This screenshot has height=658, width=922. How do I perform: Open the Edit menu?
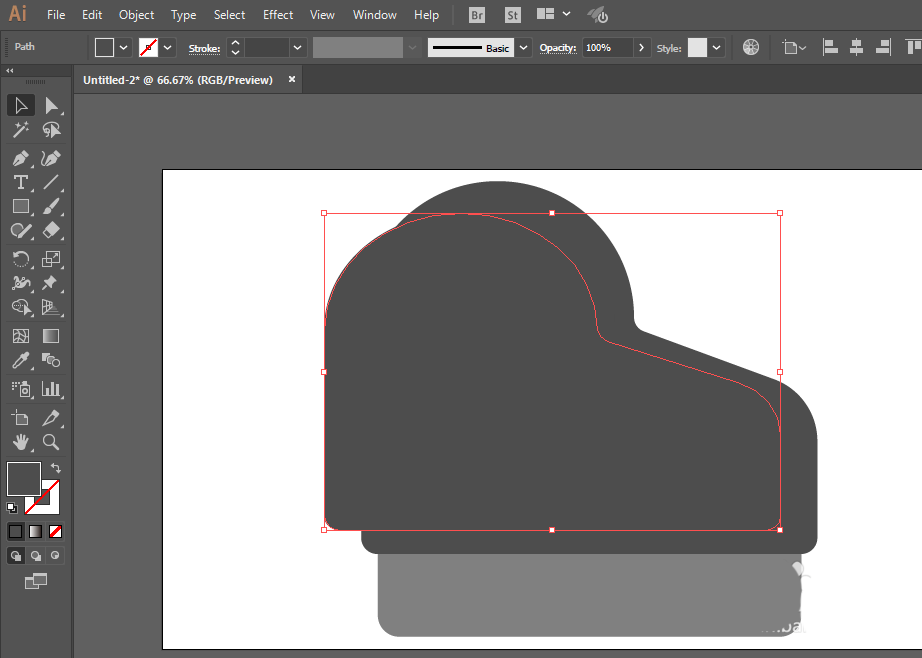point(92,15)
